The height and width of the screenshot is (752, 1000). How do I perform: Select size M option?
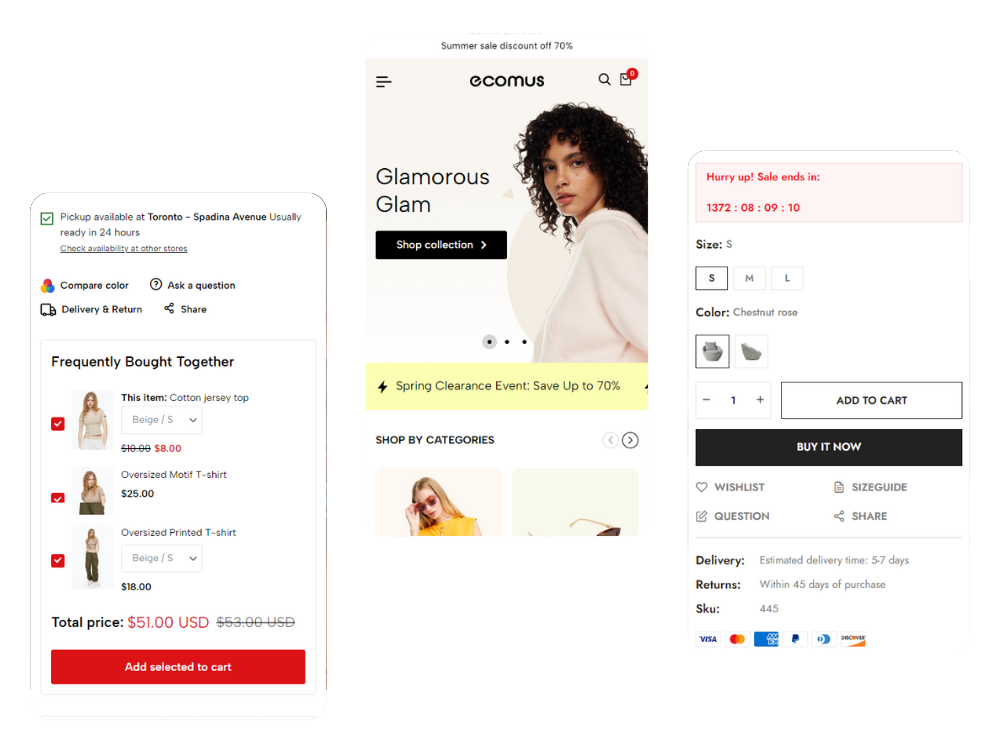749,278
